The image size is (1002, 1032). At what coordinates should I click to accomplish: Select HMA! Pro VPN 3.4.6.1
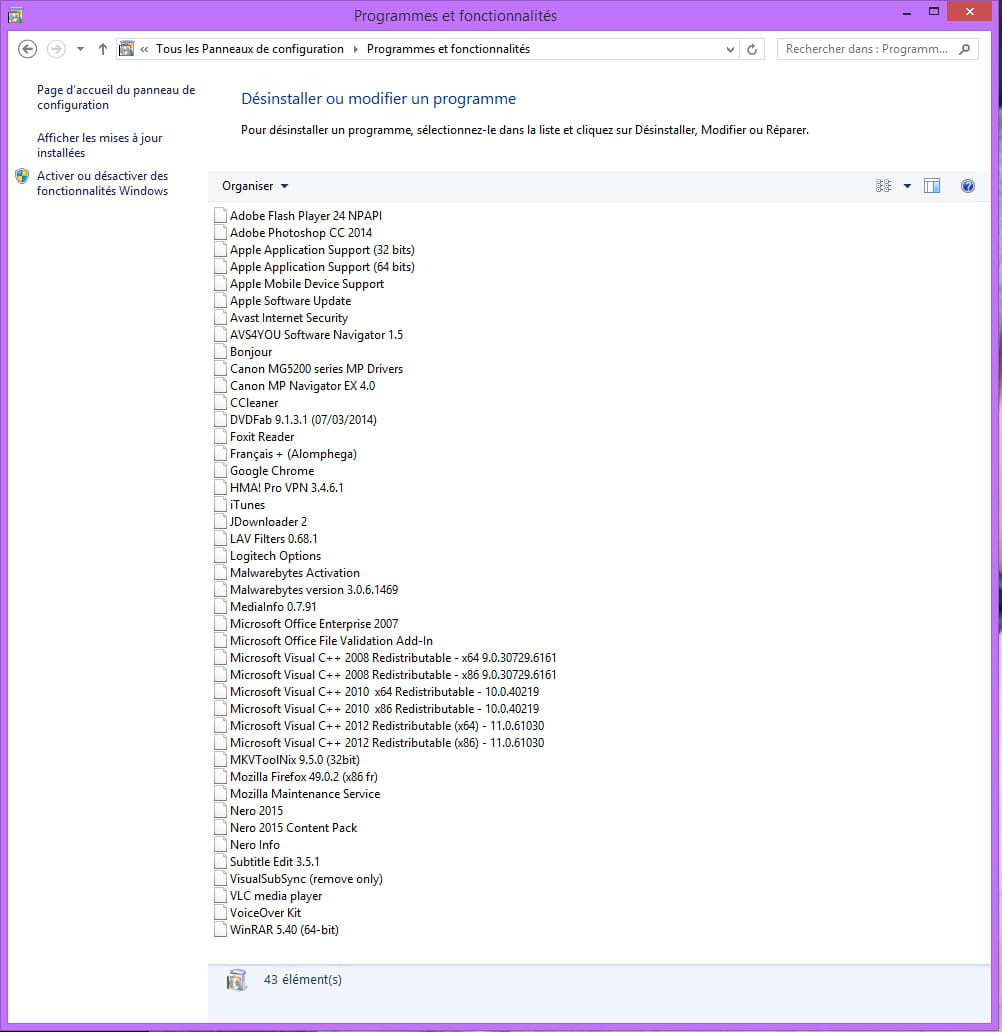tap(286, 488)
